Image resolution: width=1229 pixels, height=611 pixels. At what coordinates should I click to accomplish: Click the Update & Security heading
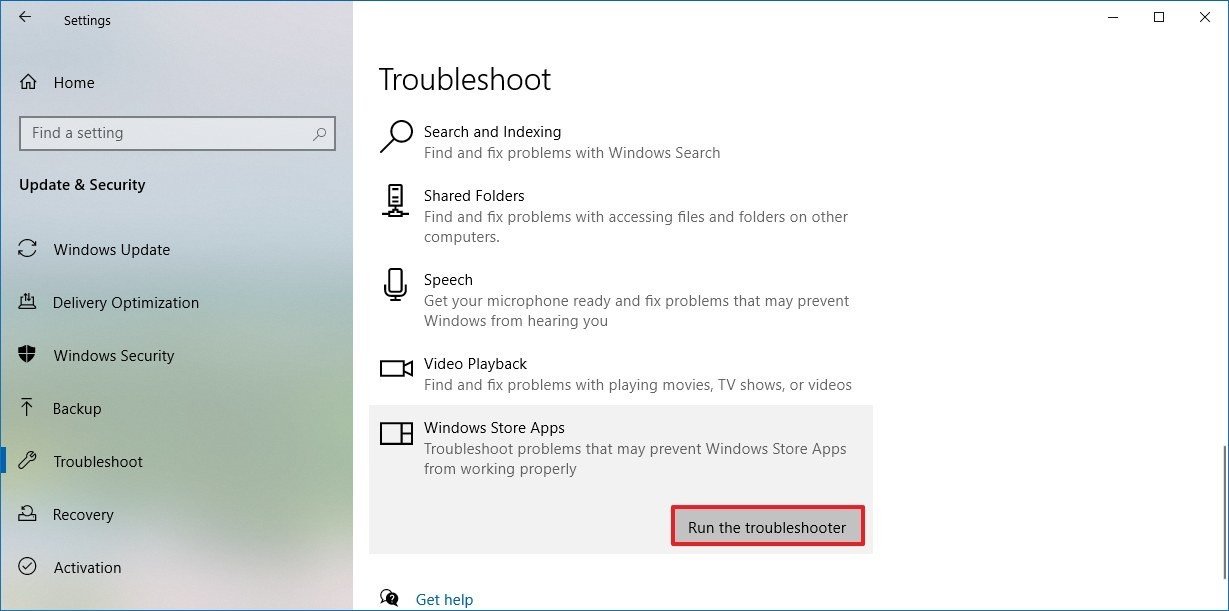82,185
